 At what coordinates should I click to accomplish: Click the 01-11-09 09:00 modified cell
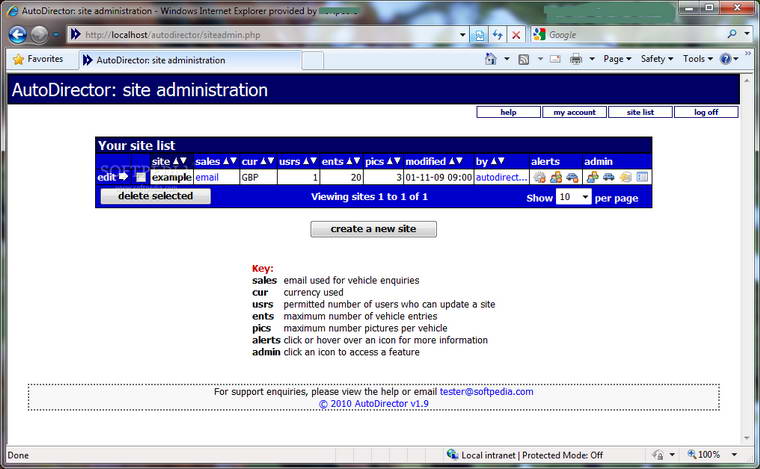tap(439, 177)
